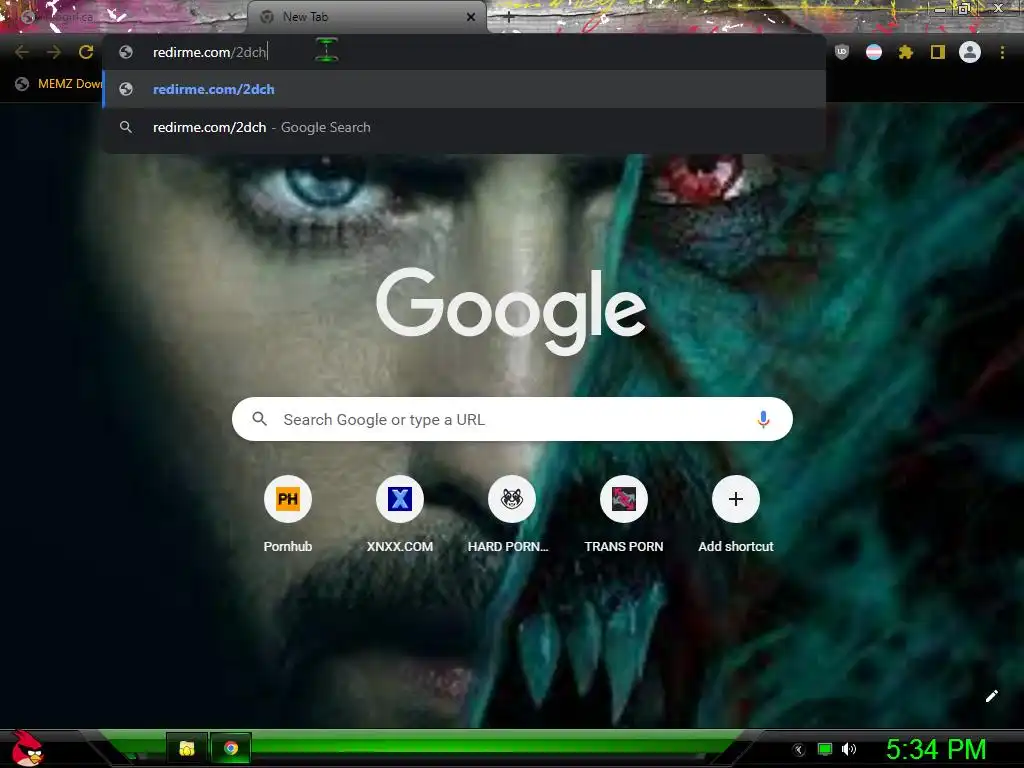Viewport: 1024px width, 768px height.
Task: Open the uBlock Origin shield extension
Action: (x=842, y=52)
